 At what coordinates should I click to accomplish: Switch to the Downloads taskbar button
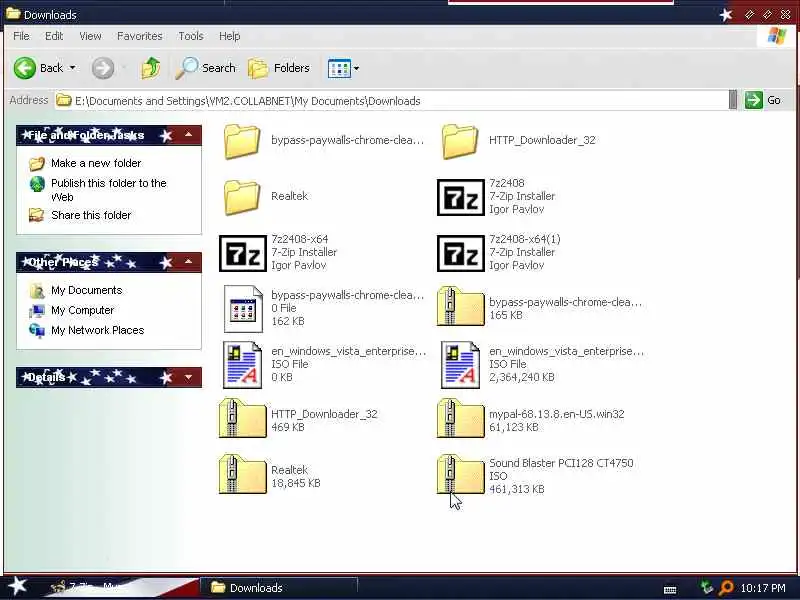pyautogui.click(x=279, y=588)
